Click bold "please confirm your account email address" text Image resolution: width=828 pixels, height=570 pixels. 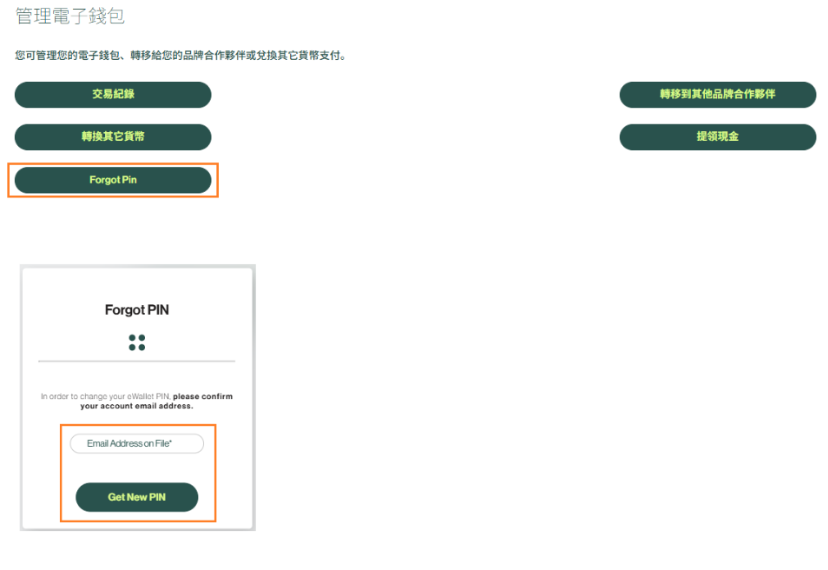[x=156, y=401]
